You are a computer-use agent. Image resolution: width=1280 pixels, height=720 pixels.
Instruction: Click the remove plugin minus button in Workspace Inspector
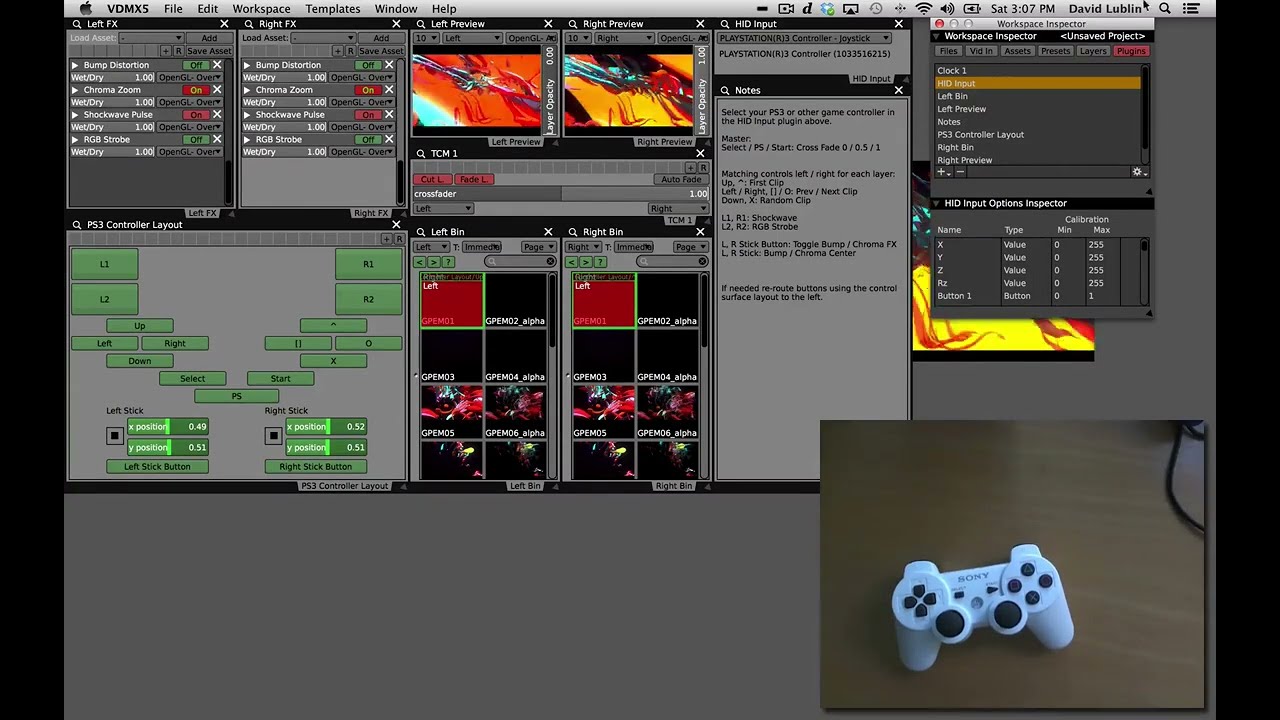coord(960,172)
